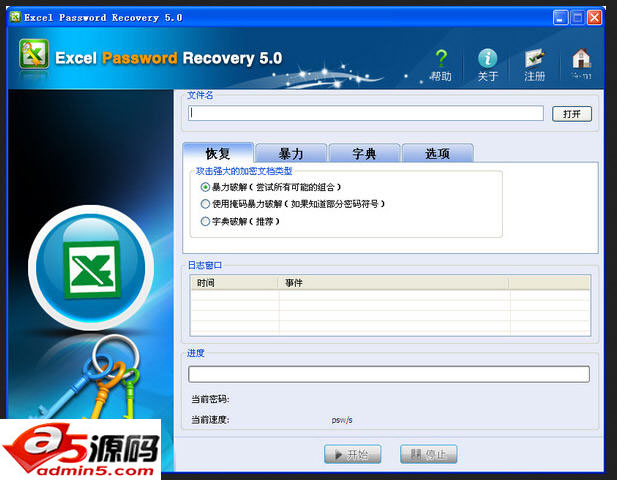Click the 打开 open file button

click(572, 114)
